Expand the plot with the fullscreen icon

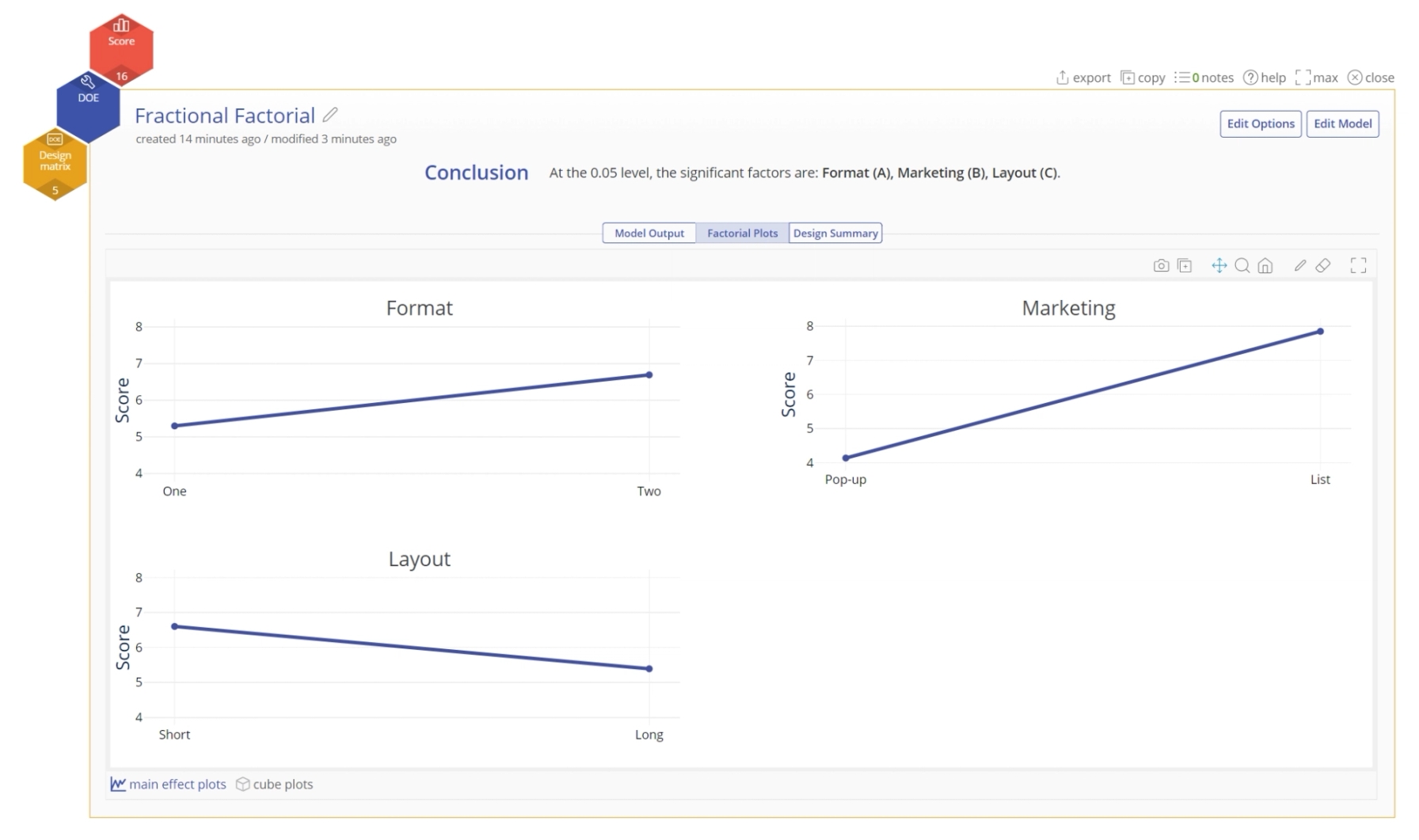[1359, 266]
